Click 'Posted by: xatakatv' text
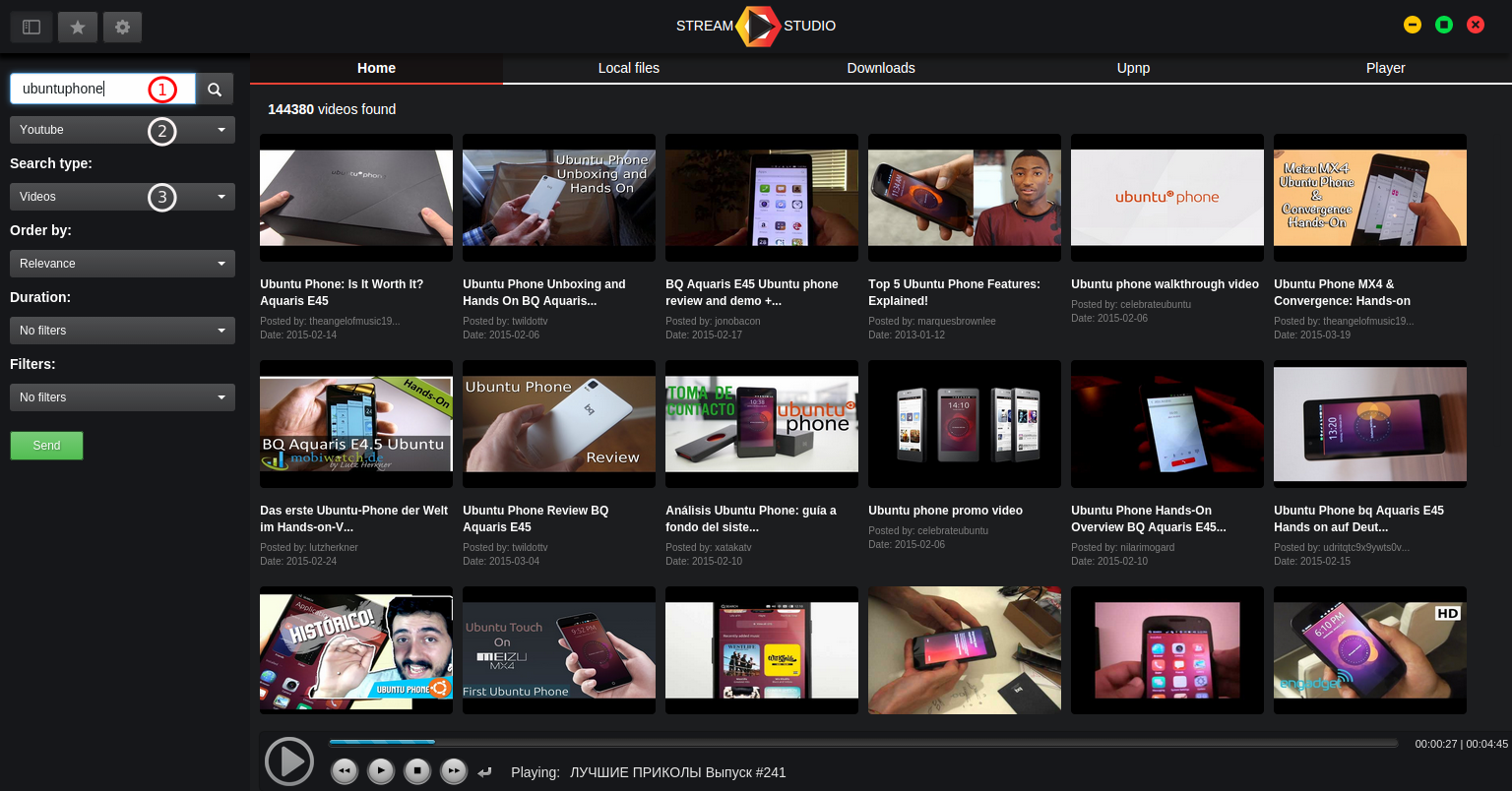Viewport: 1512px width, 791px height. [709, 547]
